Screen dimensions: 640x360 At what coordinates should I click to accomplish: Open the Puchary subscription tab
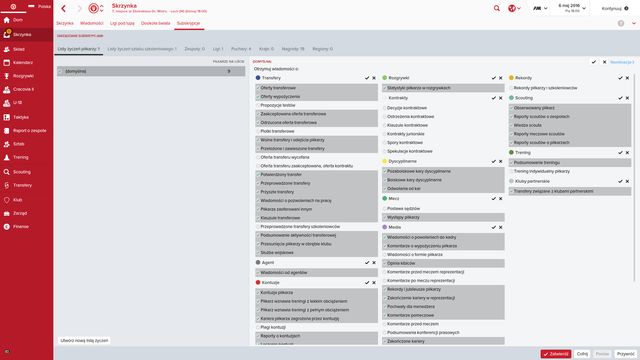coord(241,49)
